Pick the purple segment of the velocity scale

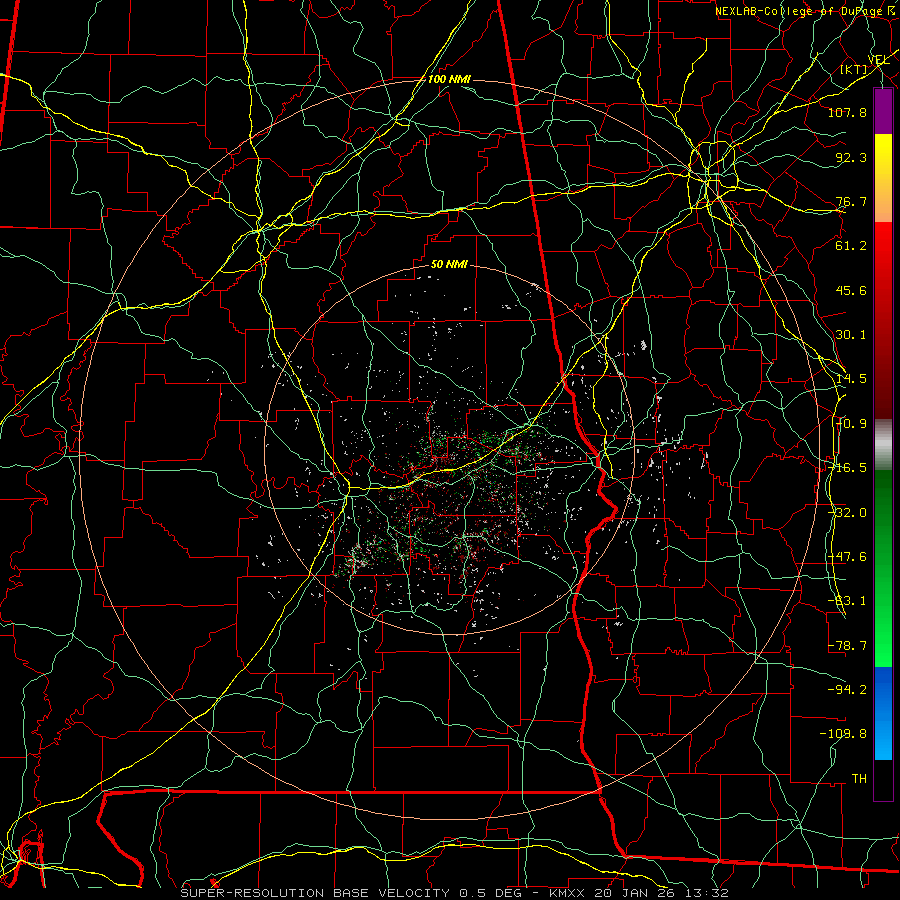pos(883,111)
